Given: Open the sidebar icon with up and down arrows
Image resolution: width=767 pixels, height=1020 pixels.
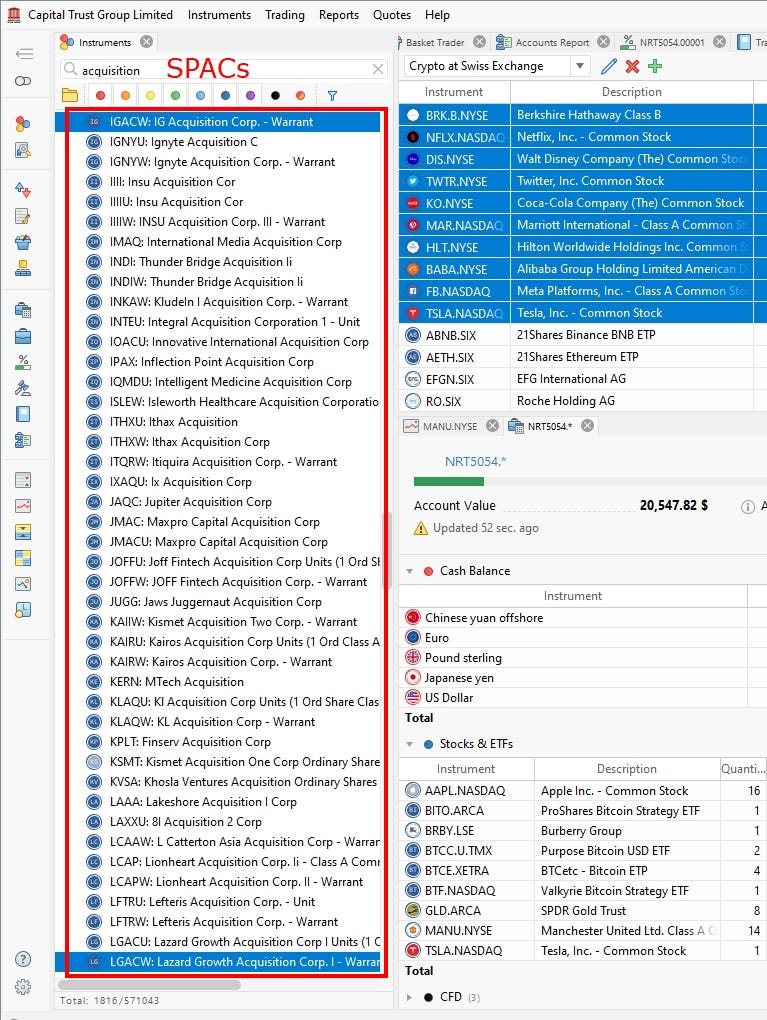Looking at the screenshot, I should click(23, 190).
